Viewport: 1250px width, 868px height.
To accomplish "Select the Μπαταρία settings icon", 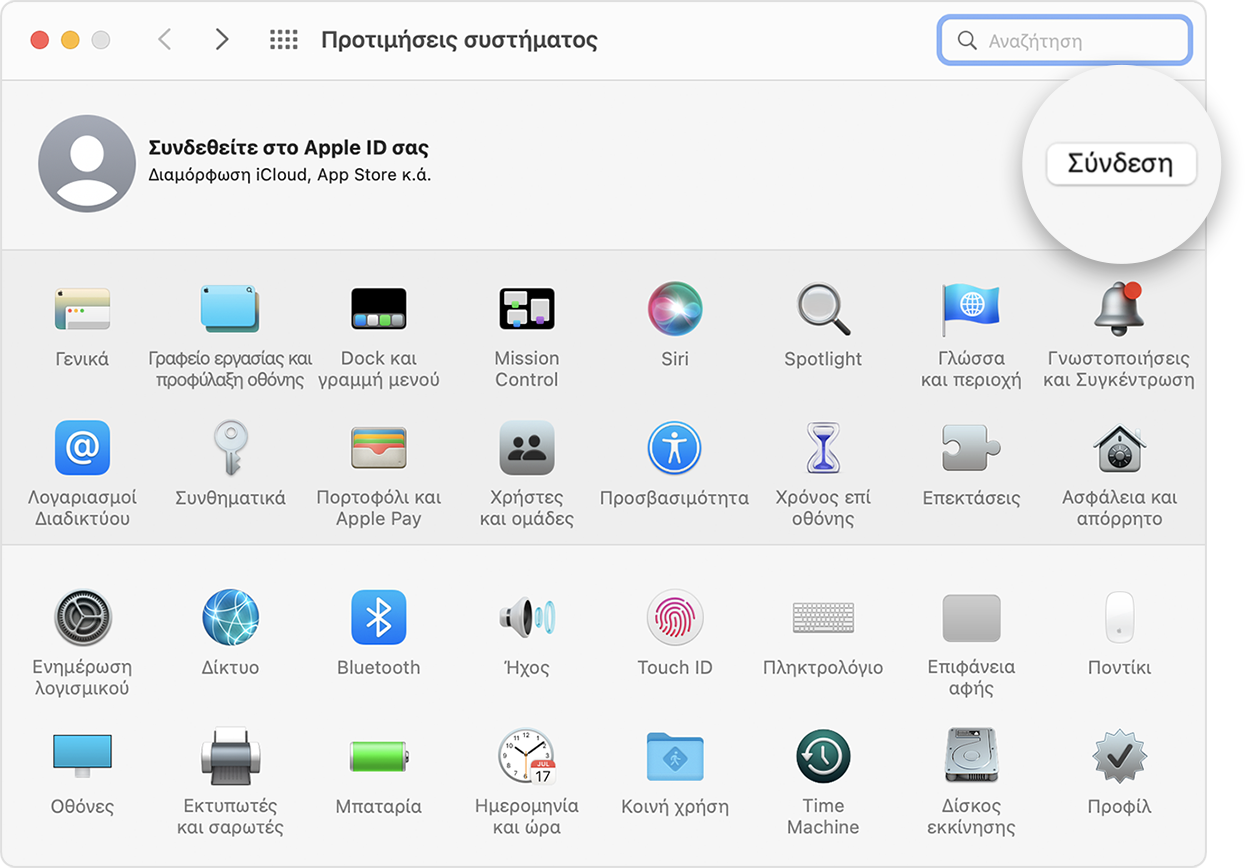I will click(x=379, y=756).
